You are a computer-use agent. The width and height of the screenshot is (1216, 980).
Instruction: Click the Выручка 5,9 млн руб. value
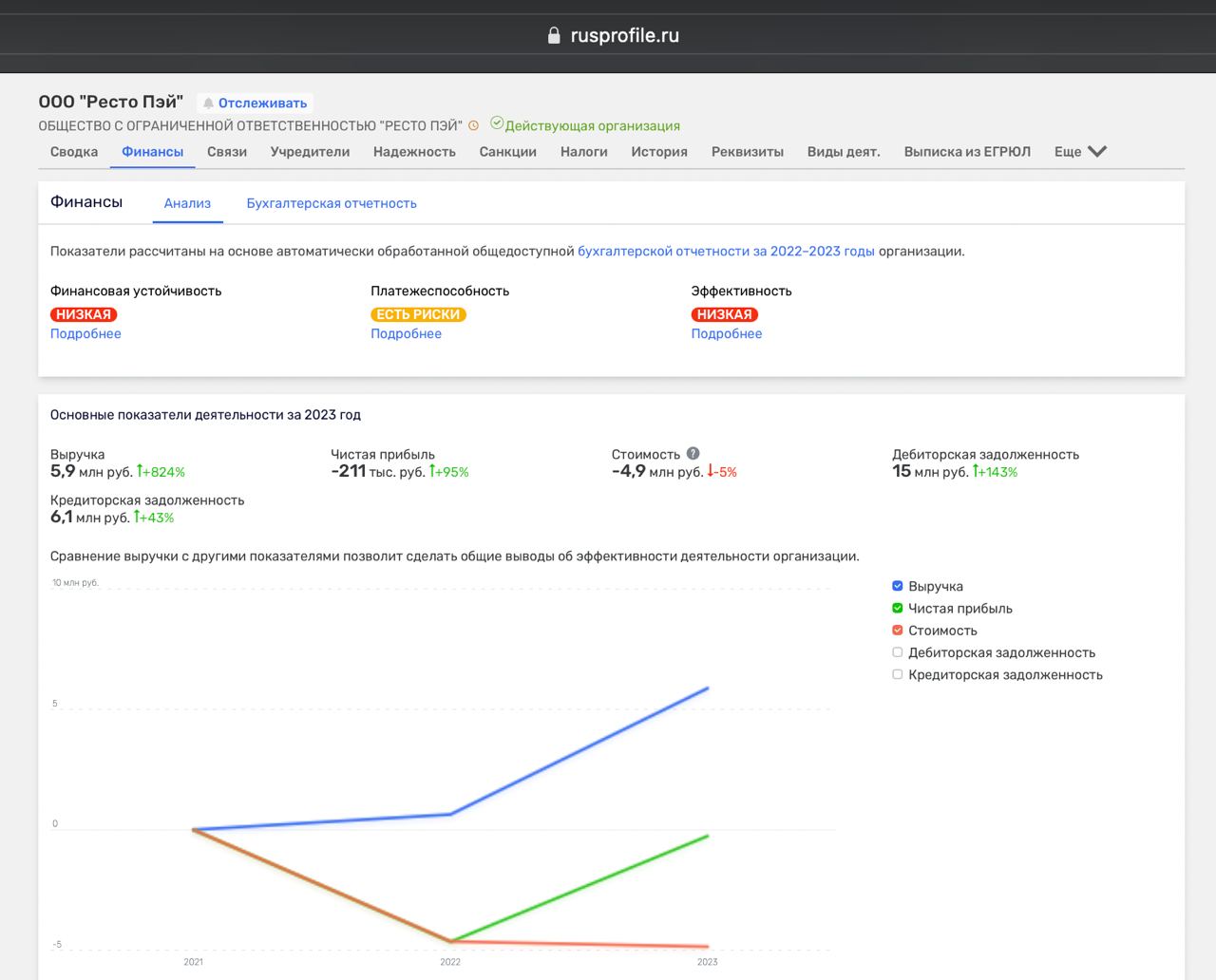click(90, 471)
